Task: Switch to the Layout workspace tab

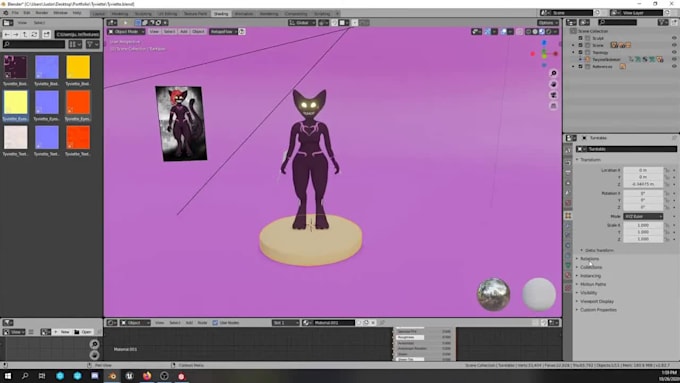Action: [98, 14]
